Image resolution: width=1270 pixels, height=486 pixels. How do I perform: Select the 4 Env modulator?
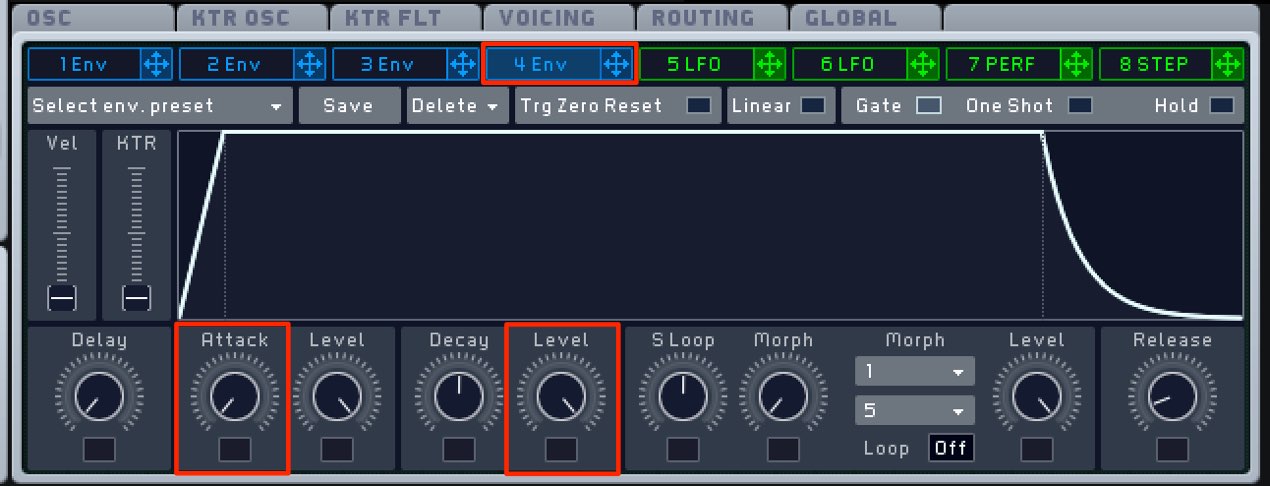click(544, 65)
